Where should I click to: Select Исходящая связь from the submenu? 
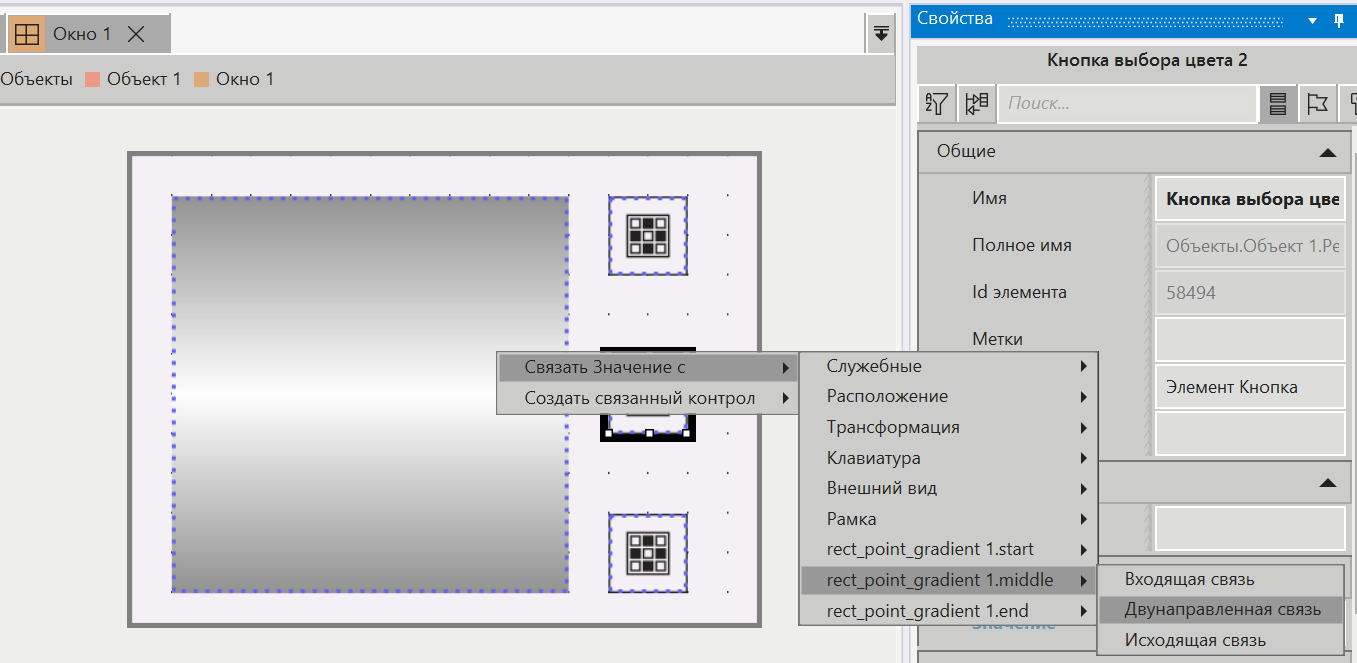pos(1195,640)
